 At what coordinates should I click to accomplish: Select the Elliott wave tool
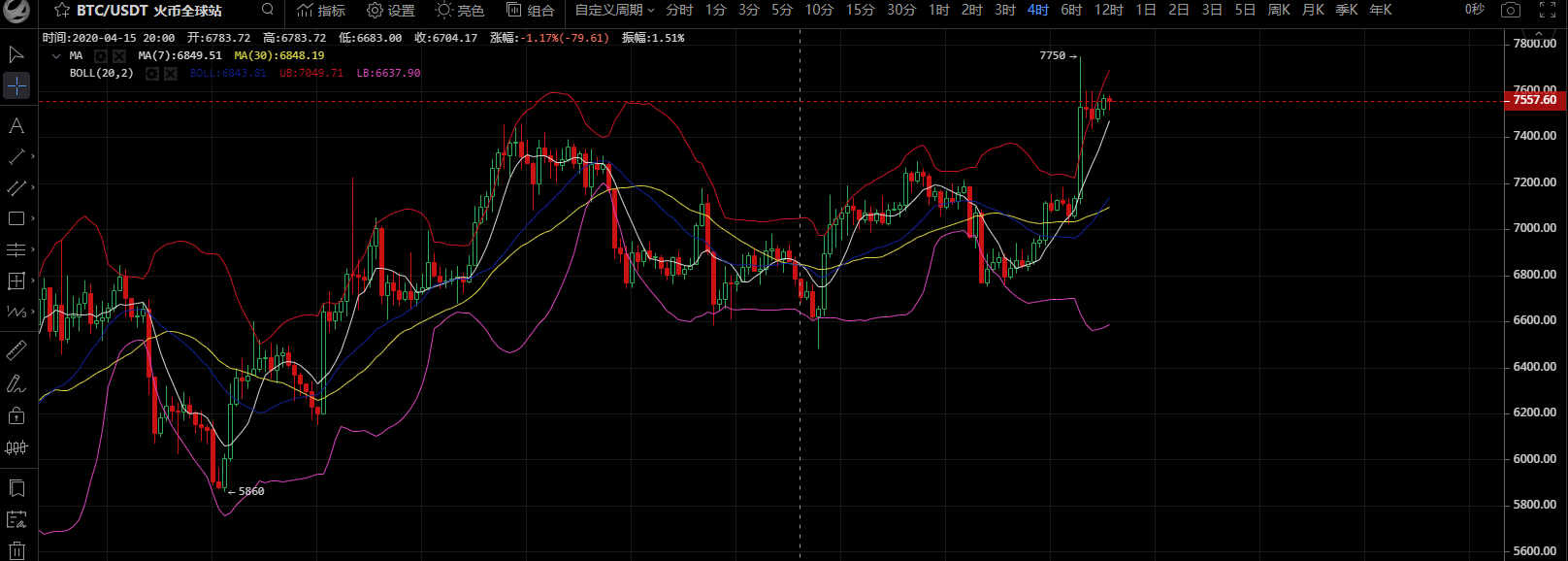click(16, 312)
